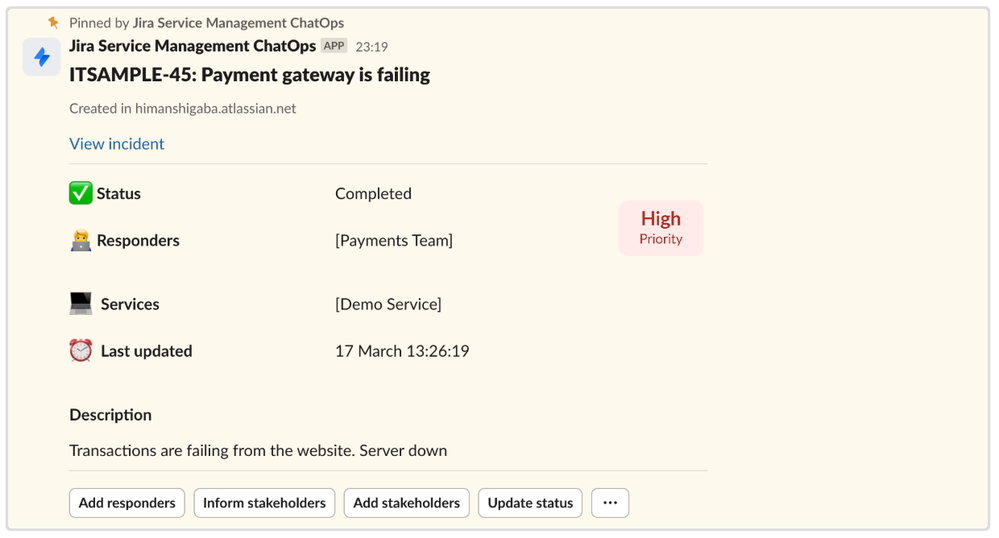Click the Add stakeholders button
Viewport: 999px width, 538px height.
(406, 503)
